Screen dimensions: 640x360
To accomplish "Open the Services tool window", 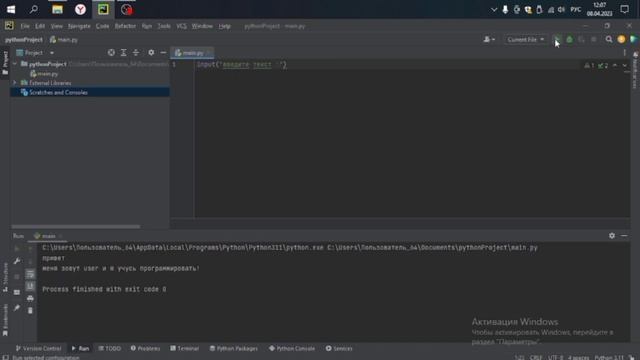I will pyautogui.click(x=339, y=349).
